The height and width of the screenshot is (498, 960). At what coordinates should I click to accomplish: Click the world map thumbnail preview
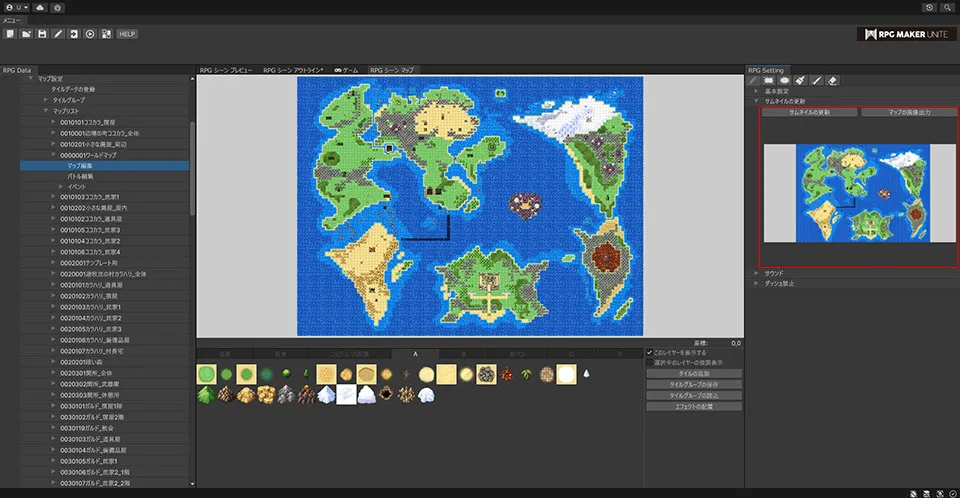point(862,192)
